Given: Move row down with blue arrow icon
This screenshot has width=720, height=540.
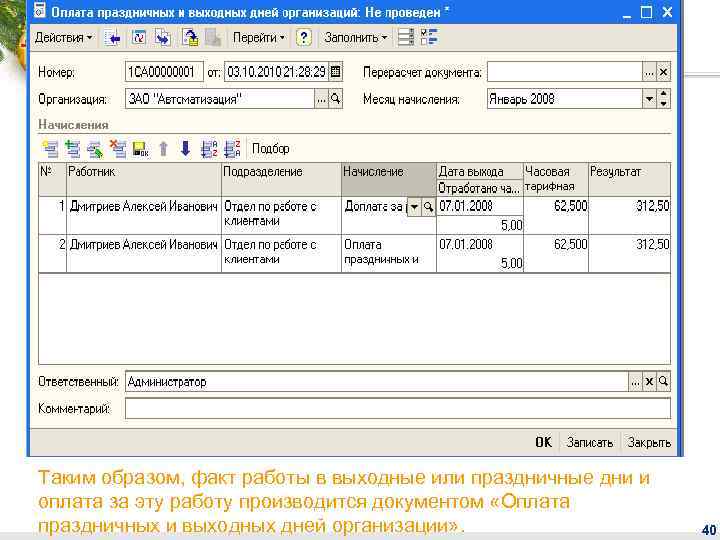Looking at the screenshot, I should click(x=186, y=149).
